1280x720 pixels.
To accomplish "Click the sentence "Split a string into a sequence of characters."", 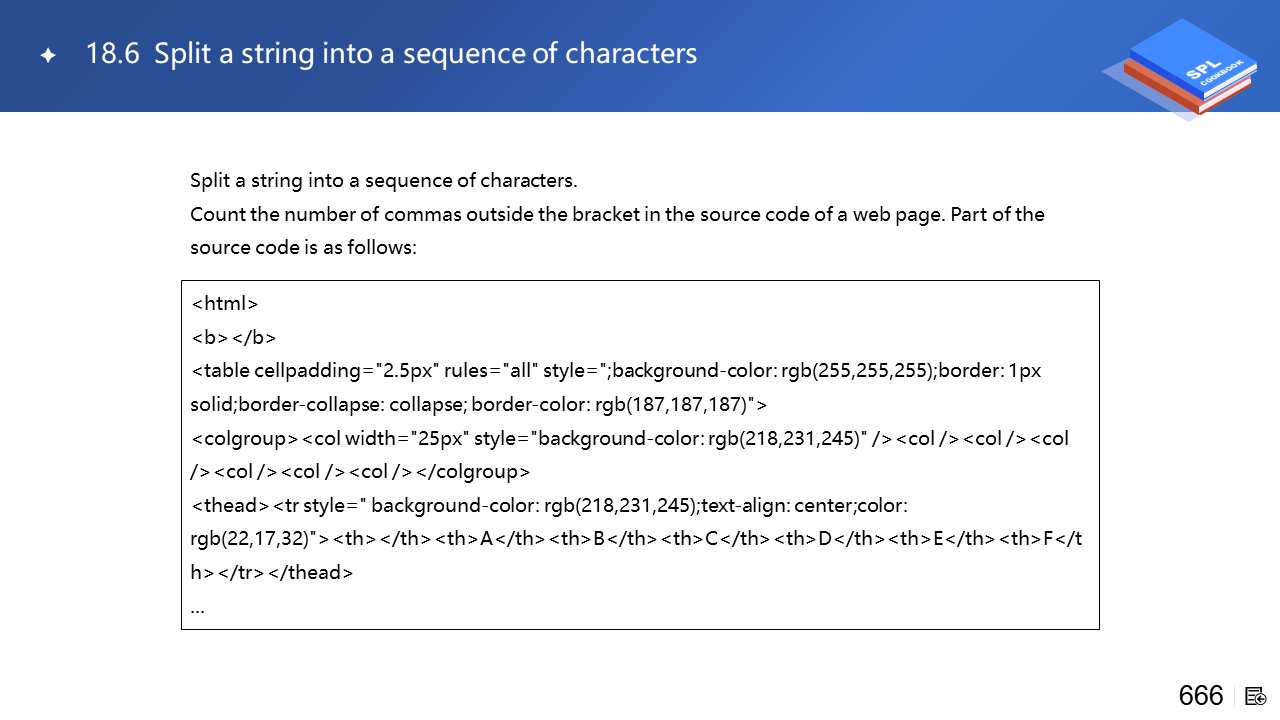I will click(x=384, y=181).
